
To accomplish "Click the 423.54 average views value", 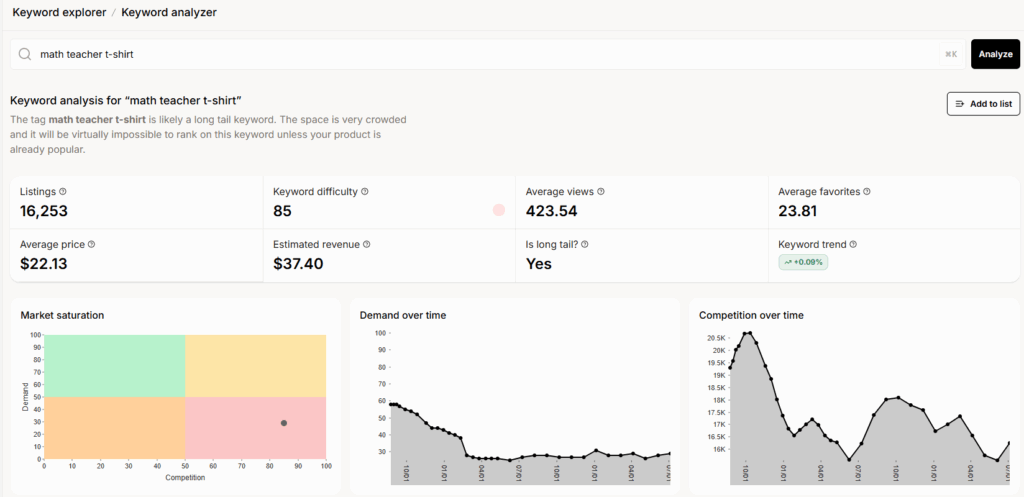I will coord(551,211).
